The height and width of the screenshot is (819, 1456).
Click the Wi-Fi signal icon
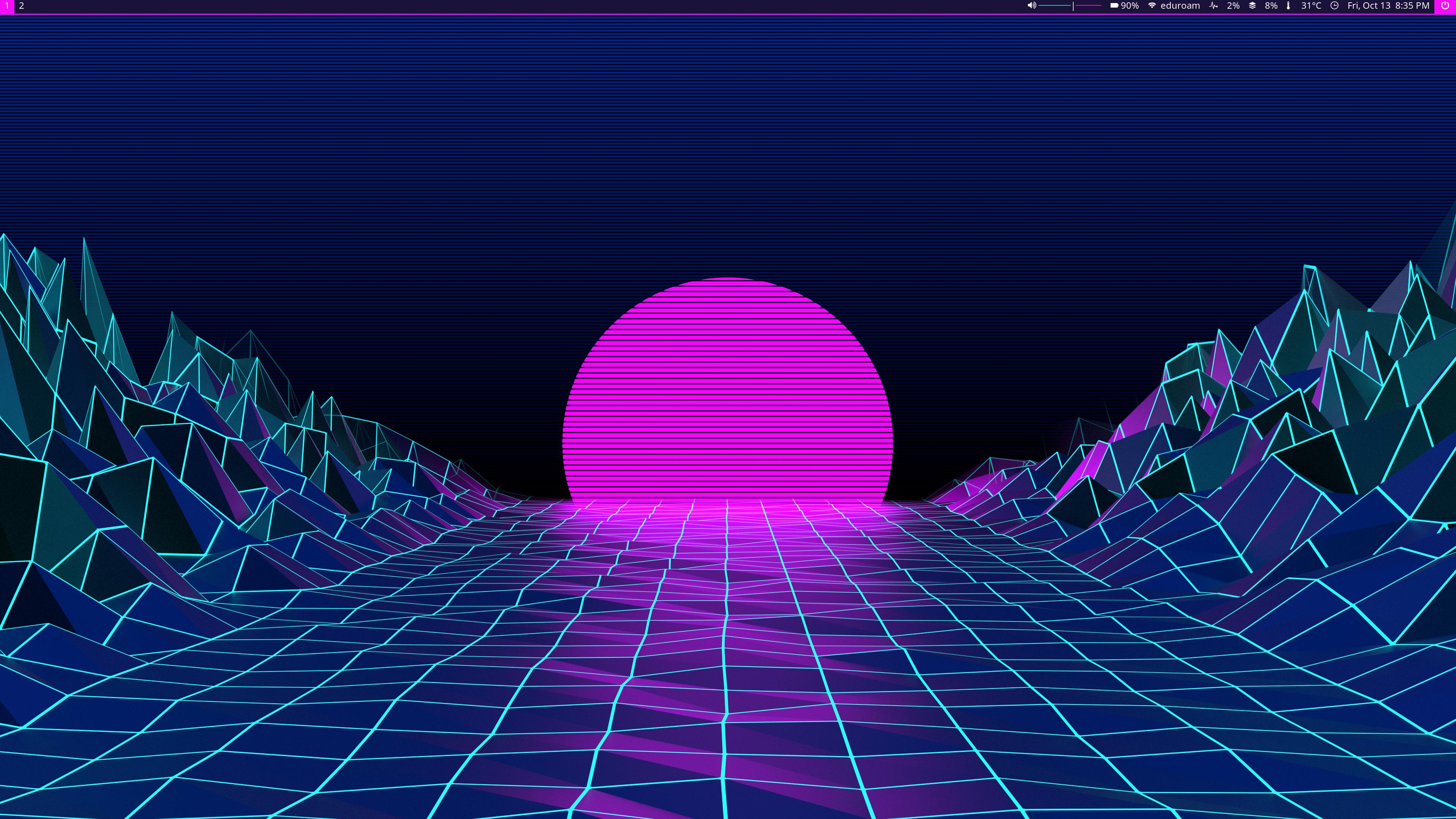pyautogui.click(x=1152, y=6)
